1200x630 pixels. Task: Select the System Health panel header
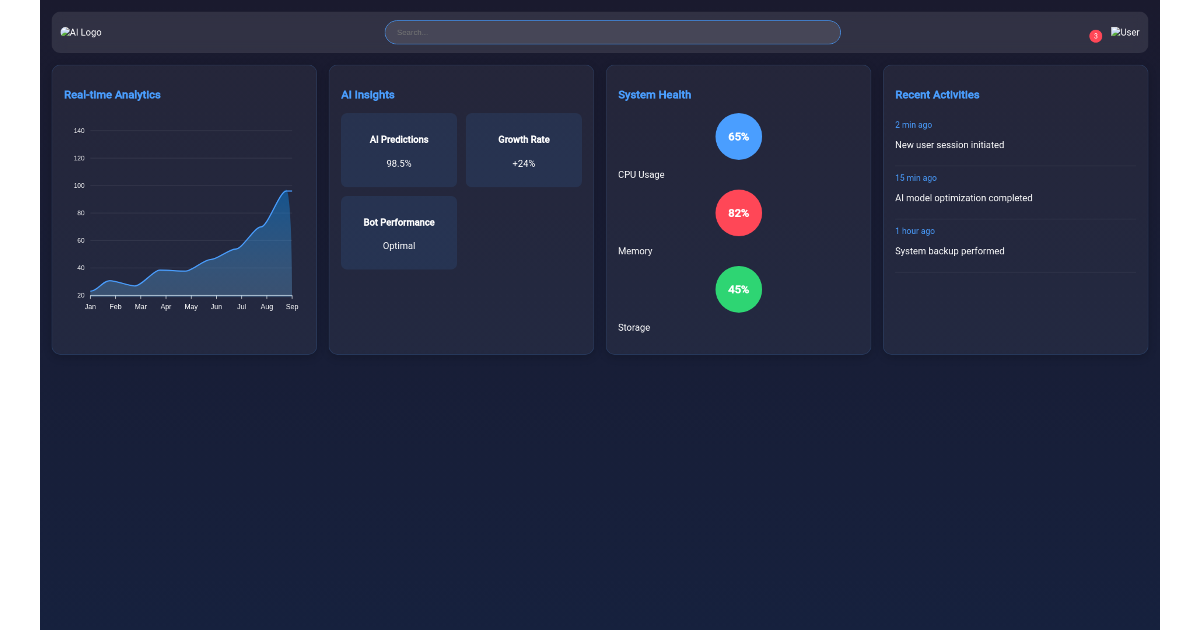pyautogui.click(x=654, y=94)
